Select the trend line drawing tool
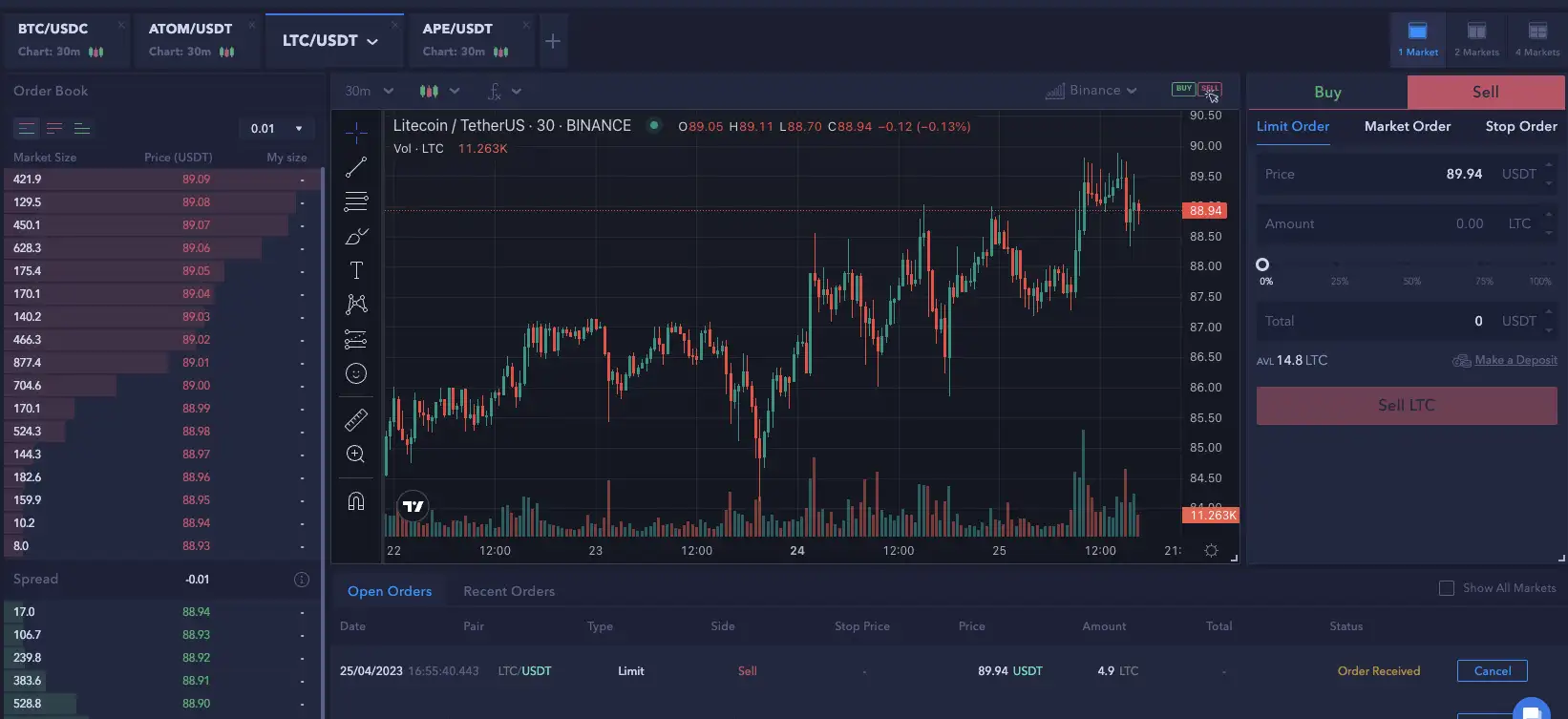This screenshot has height=719, width=1568. (x=356, y=167)
